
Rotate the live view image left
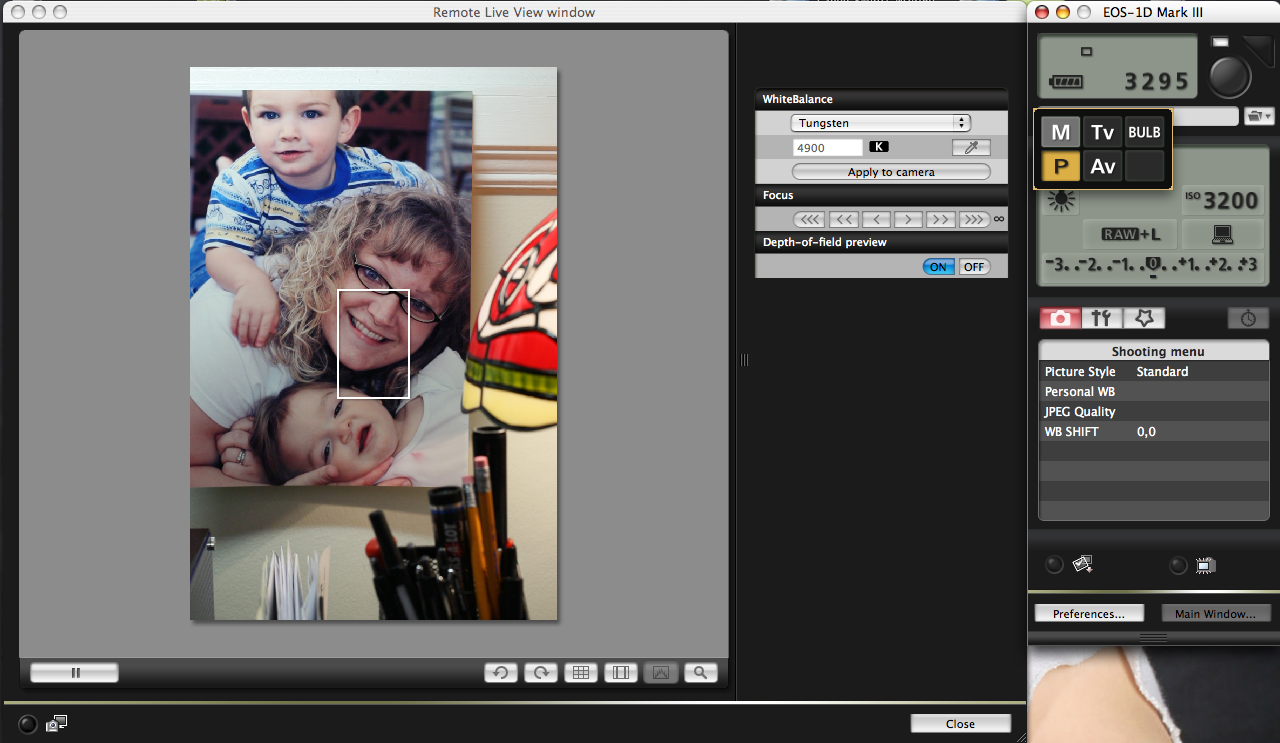point(500,673)
